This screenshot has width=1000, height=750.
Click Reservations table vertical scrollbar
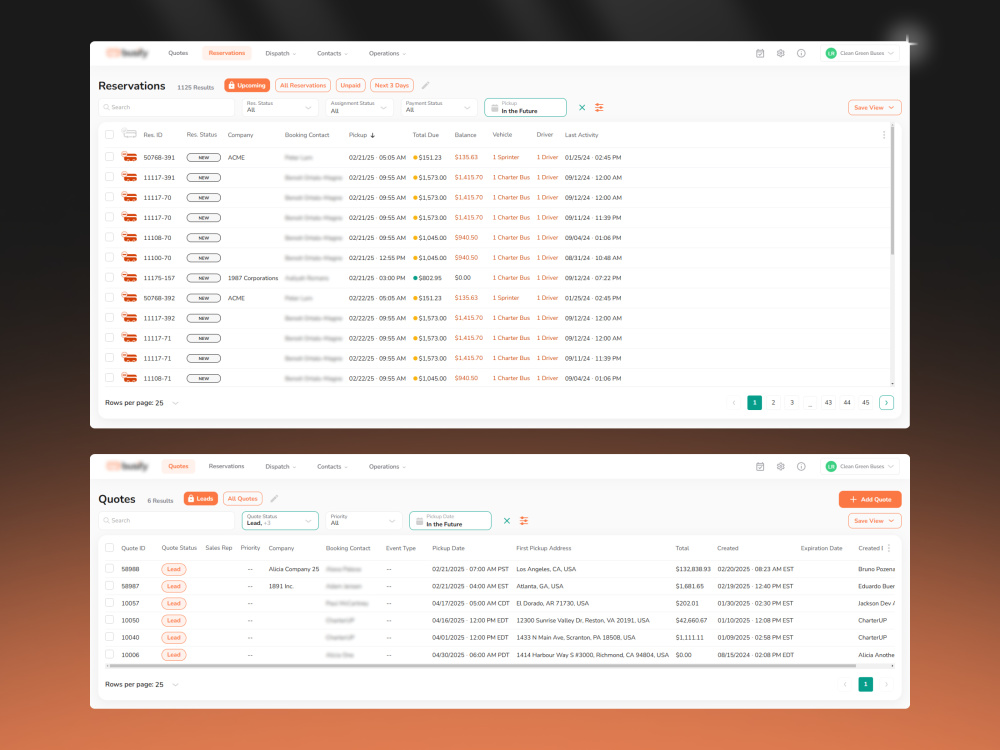892,191
